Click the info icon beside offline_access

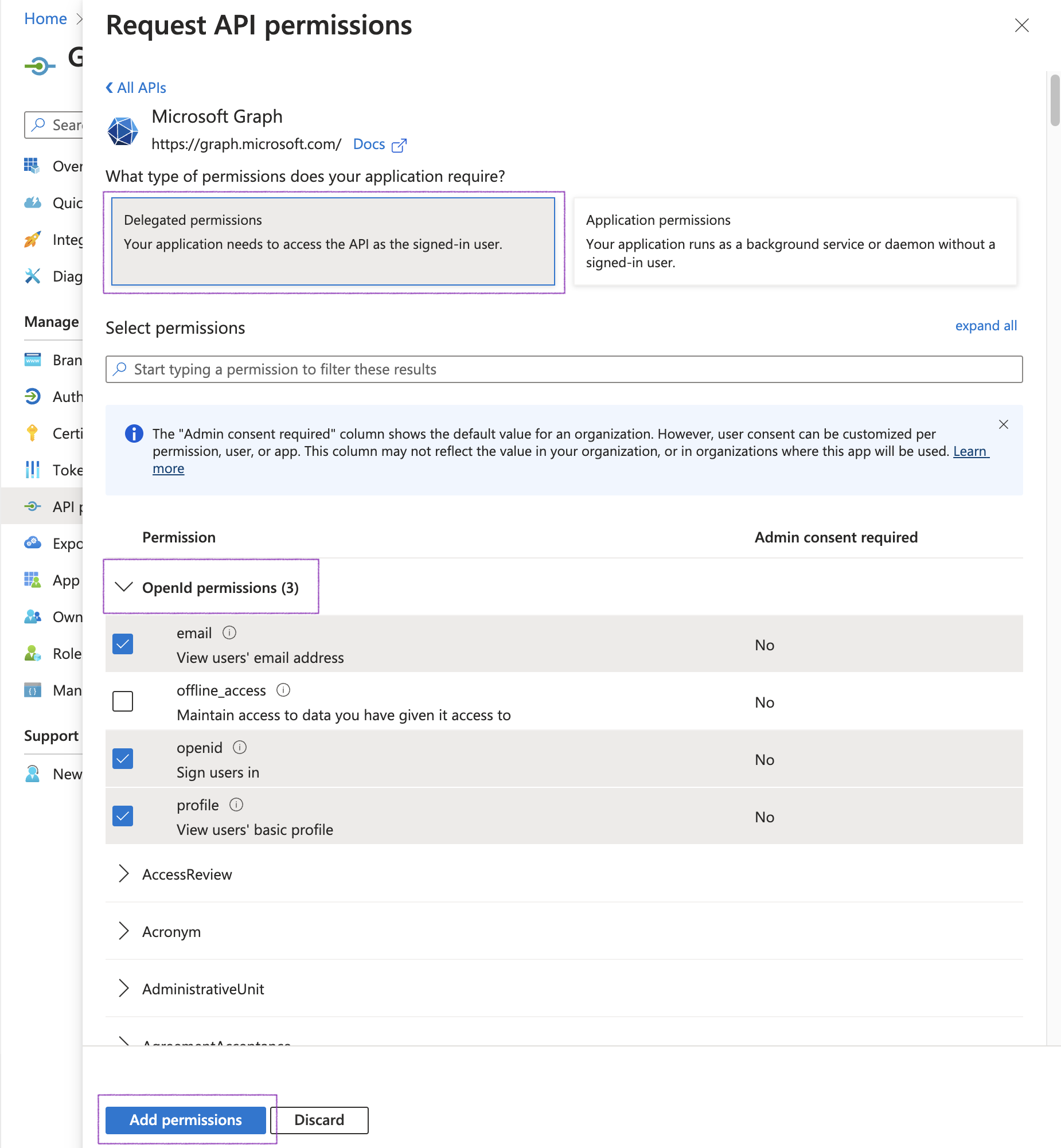(283, 690)
